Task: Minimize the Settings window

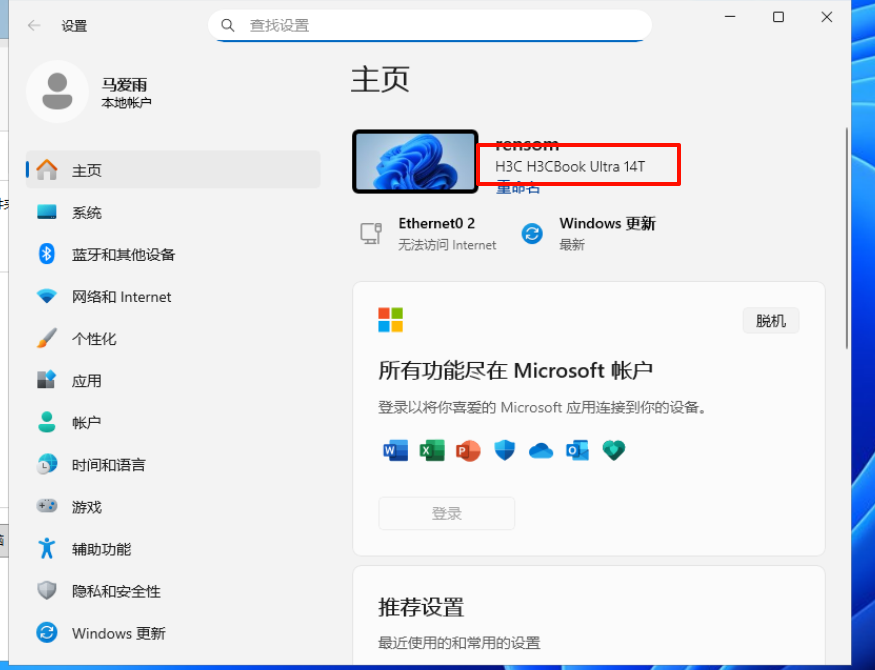Action: (730, 17)
